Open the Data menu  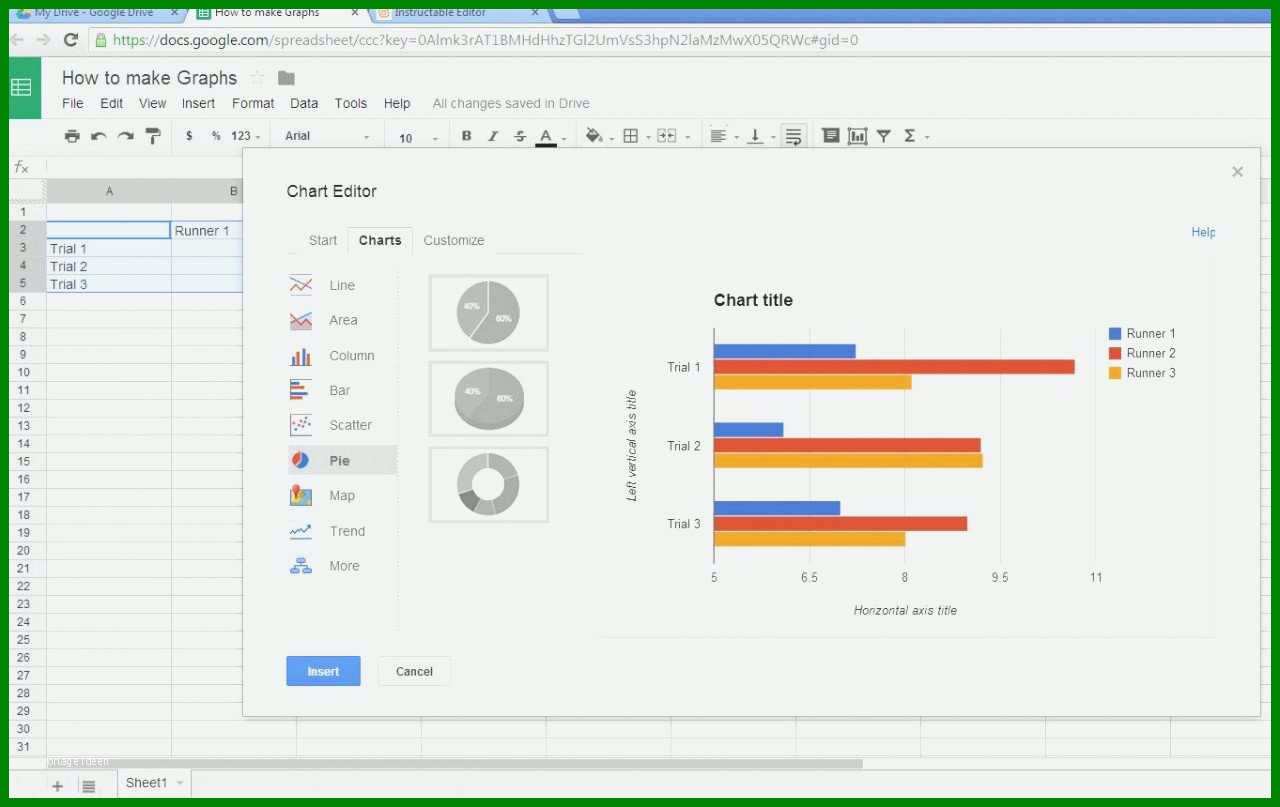click(x=304, y=103)
